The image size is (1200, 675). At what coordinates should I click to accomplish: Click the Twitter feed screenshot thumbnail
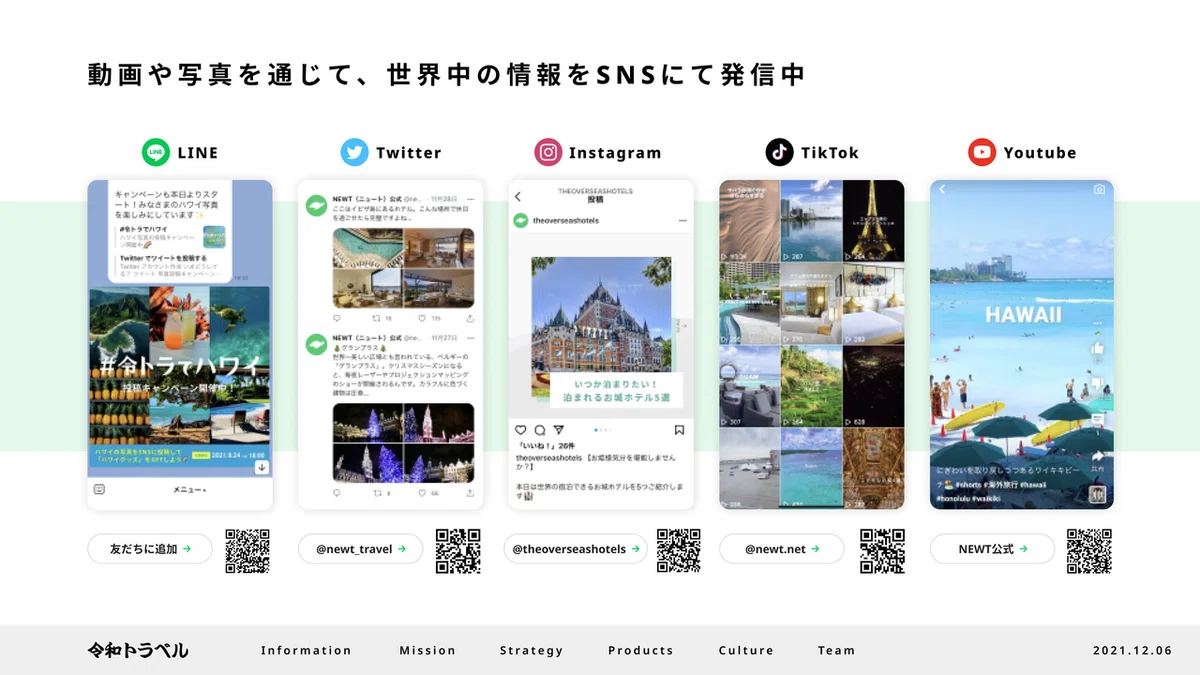pyautogui.click(x=391, y=344)
